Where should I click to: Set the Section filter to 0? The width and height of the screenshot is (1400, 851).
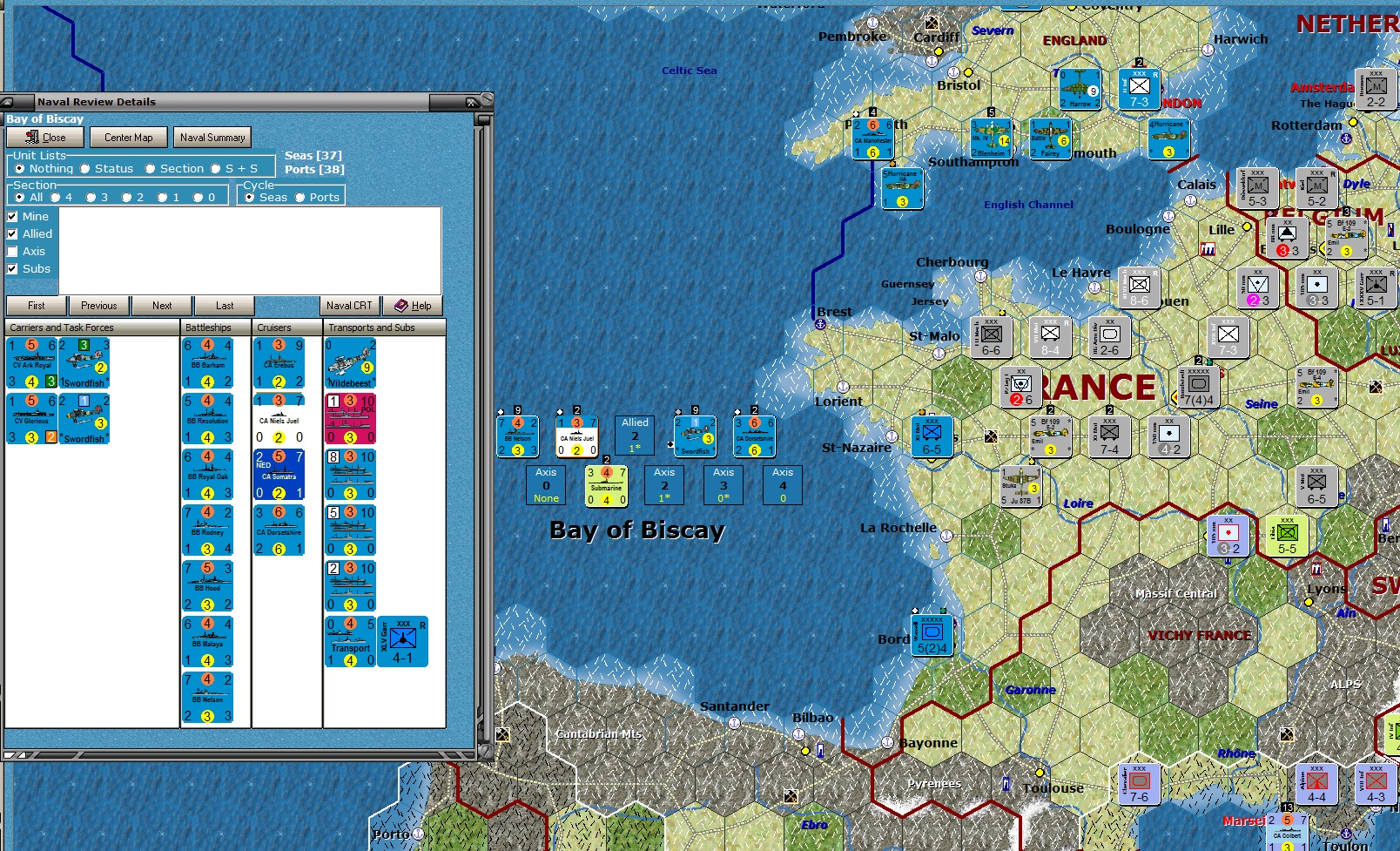(205, 198)
